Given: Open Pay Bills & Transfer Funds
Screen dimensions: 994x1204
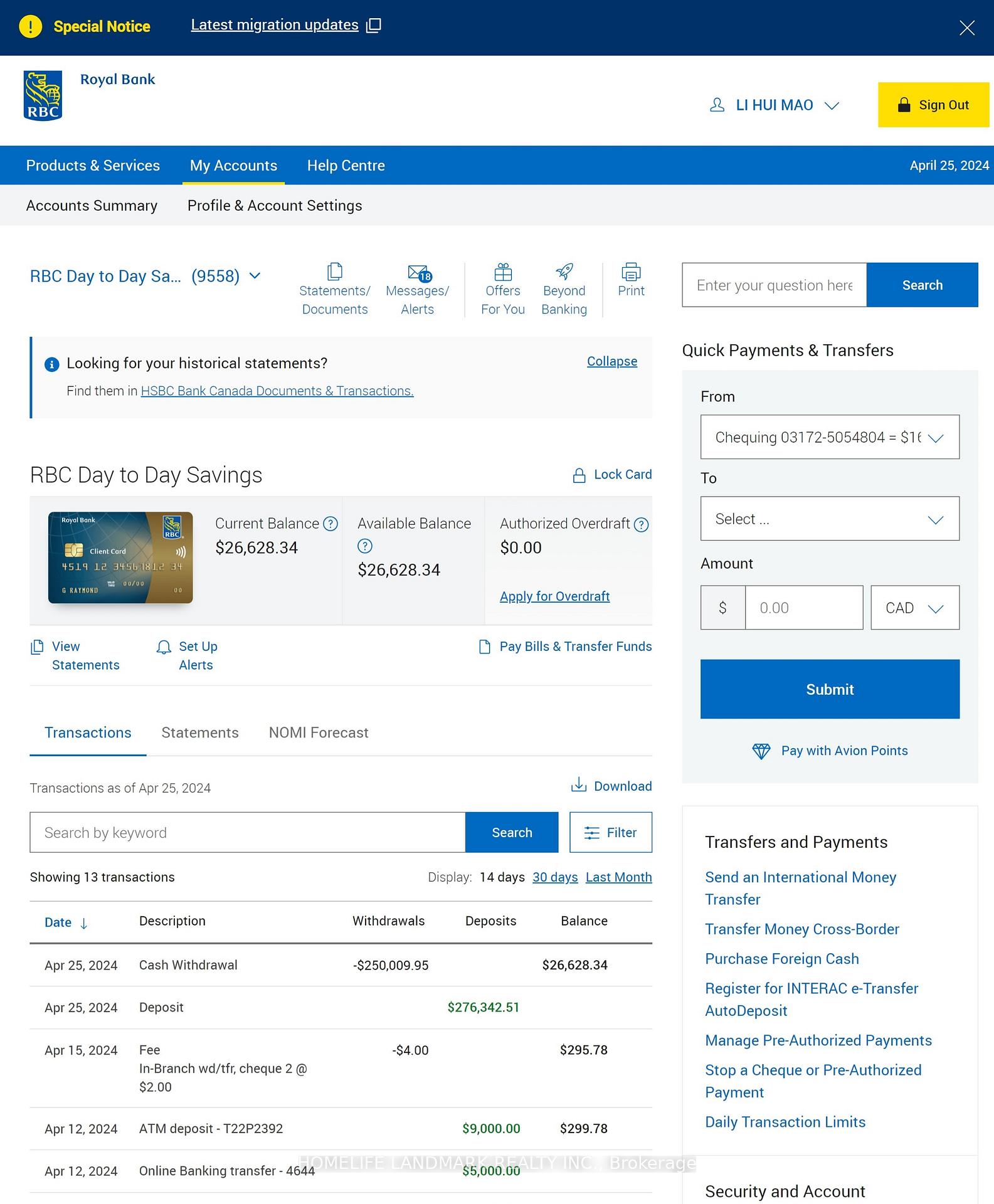Looking at the screenshot, I should [565, 647].
